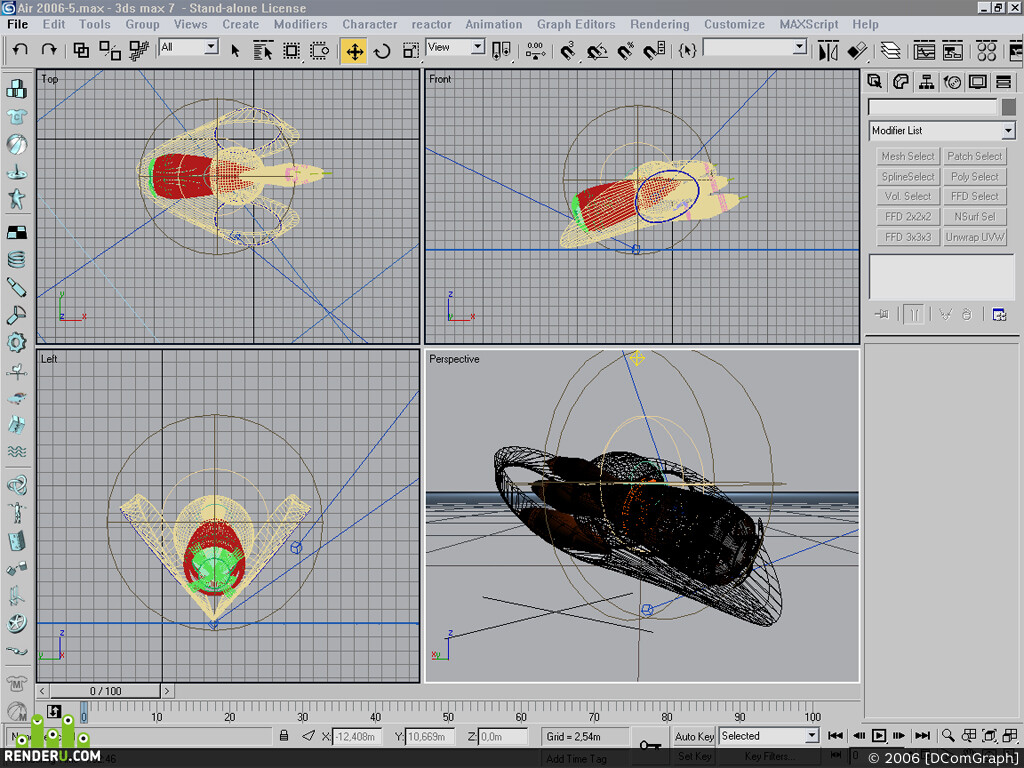Screen dimensions: 1024x768
Task: Click Go to Start playback button
Action: point(835,736)
